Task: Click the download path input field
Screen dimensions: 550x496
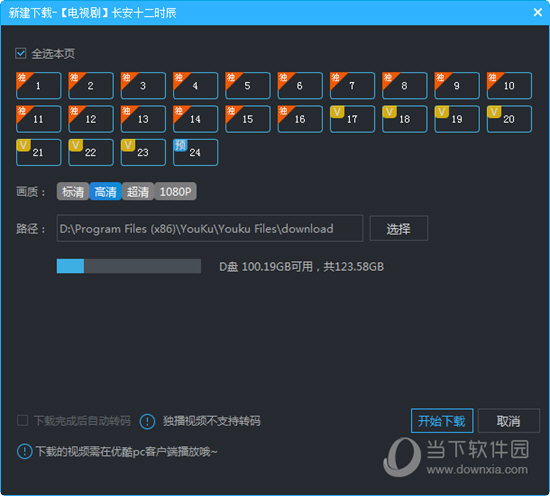Action: coord(210,228)
